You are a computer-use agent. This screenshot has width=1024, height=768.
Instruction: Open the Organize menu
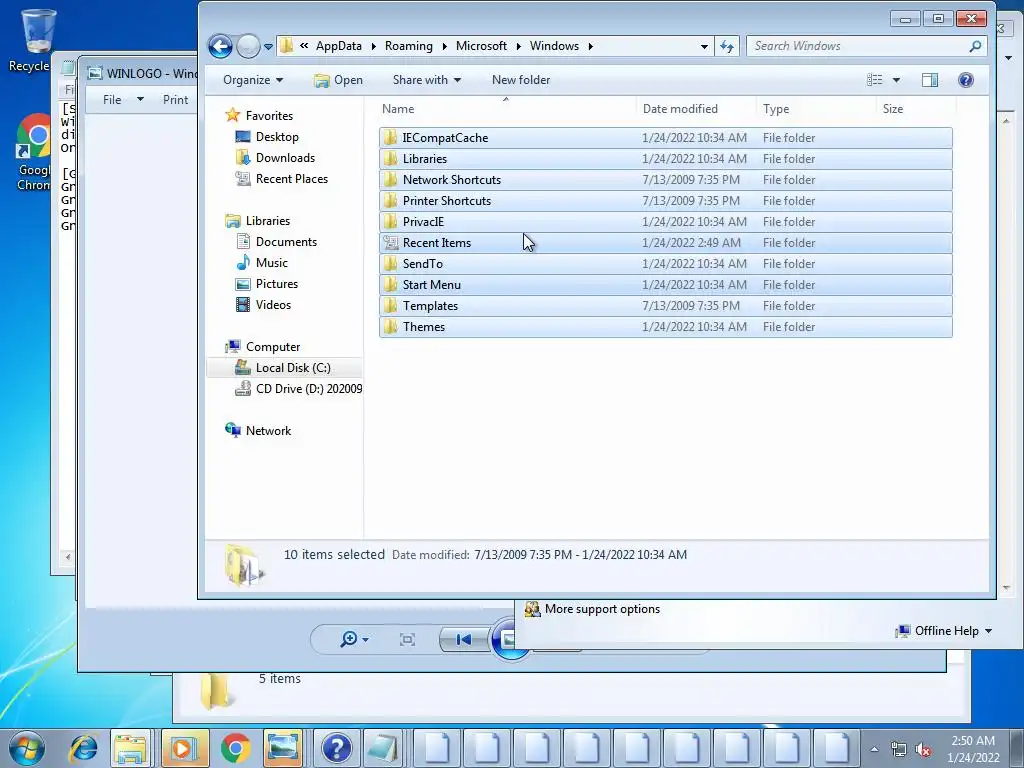click(x=253, y=80)
